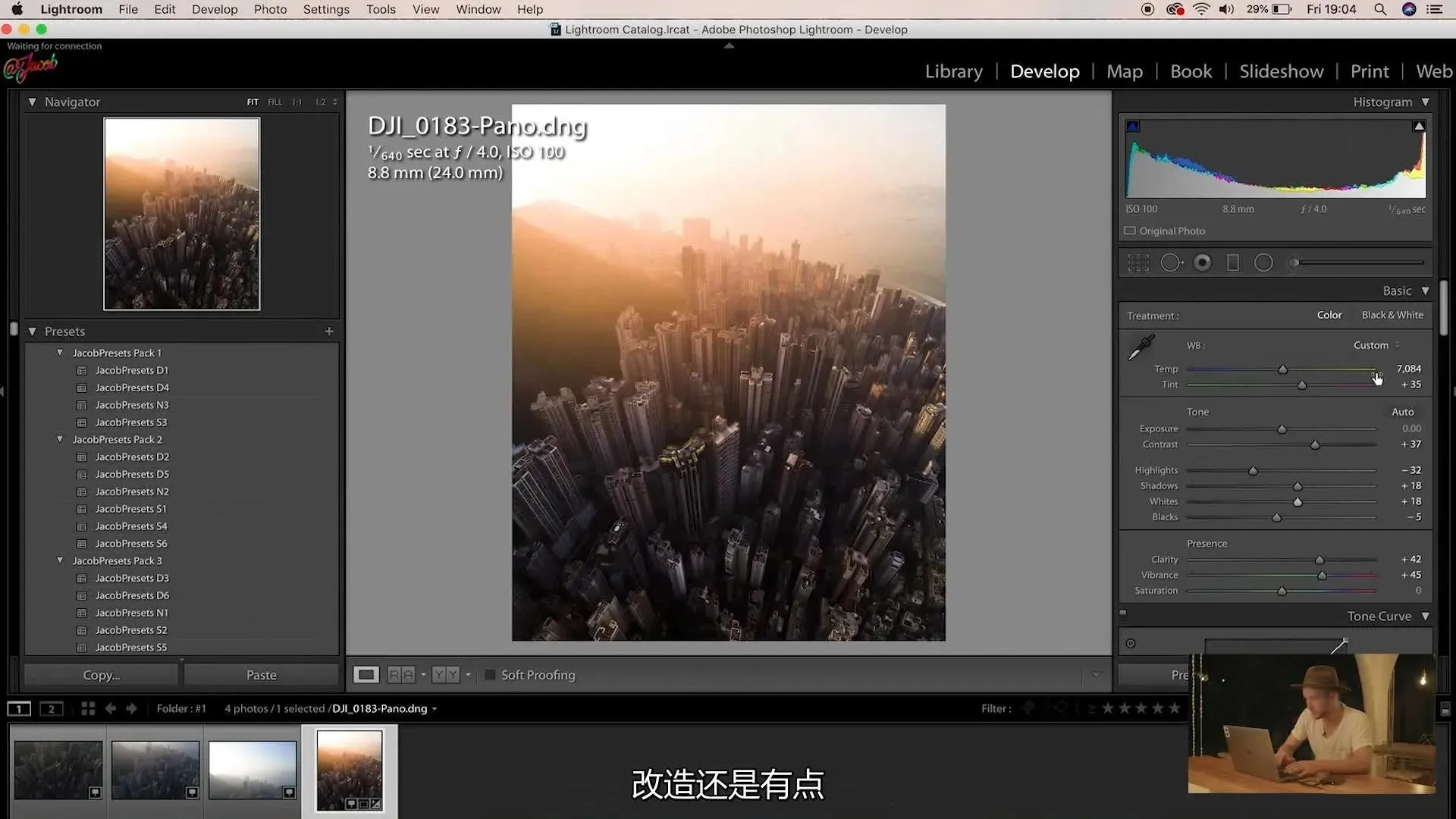This screenshot has height=819, width=1456.
Task: Switch to Loupe view in toolbar
Action: (366, 675)
